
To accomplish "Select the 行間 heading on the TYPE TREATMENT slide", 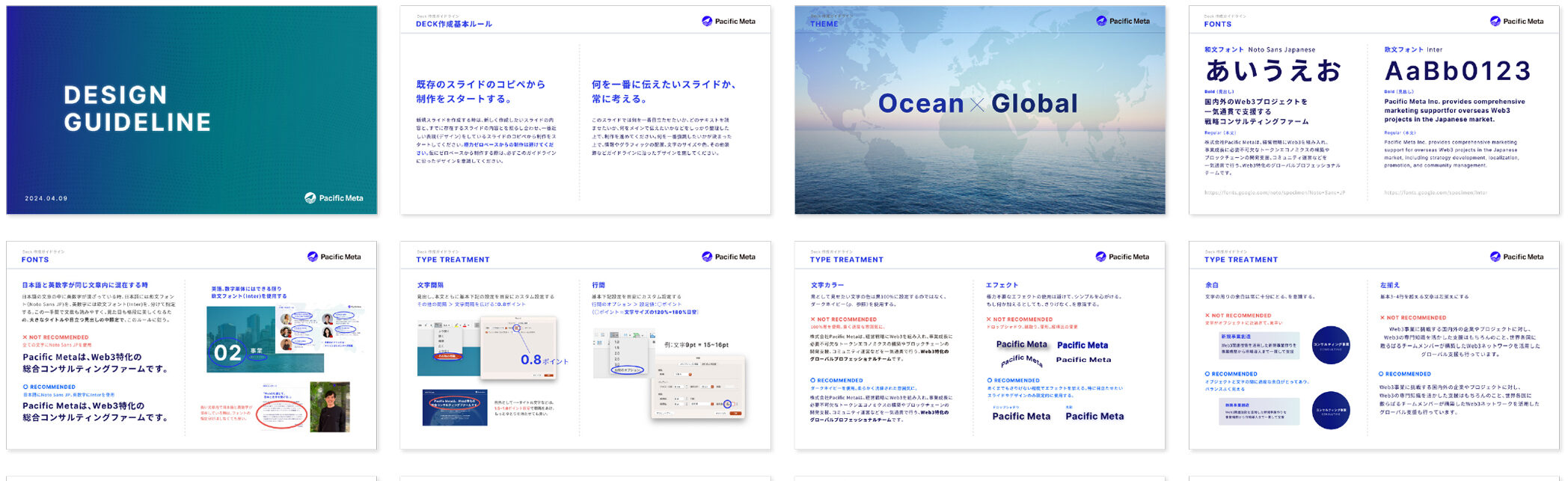I will click(598, 285).
